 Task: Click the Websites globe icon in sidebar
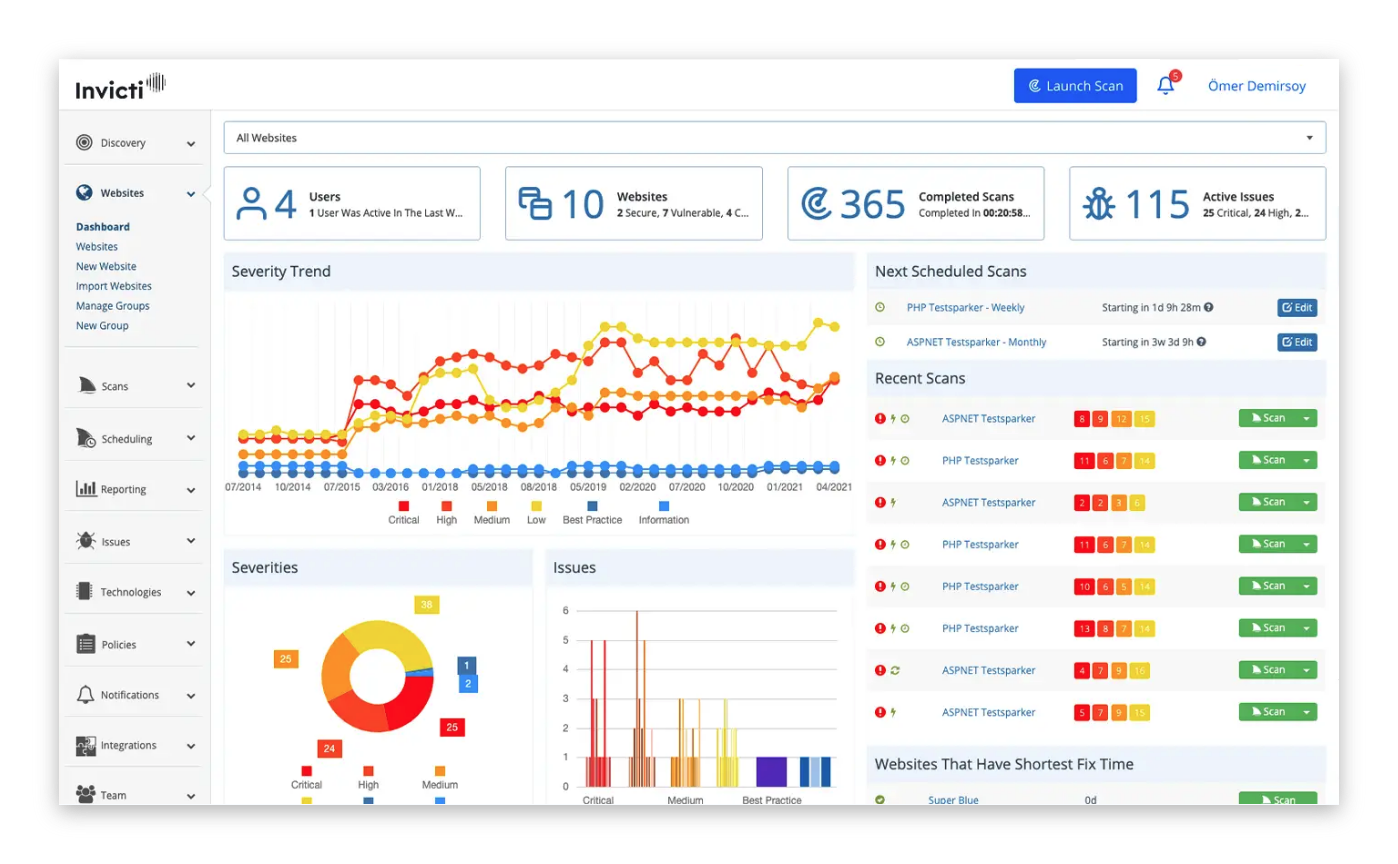84,193
